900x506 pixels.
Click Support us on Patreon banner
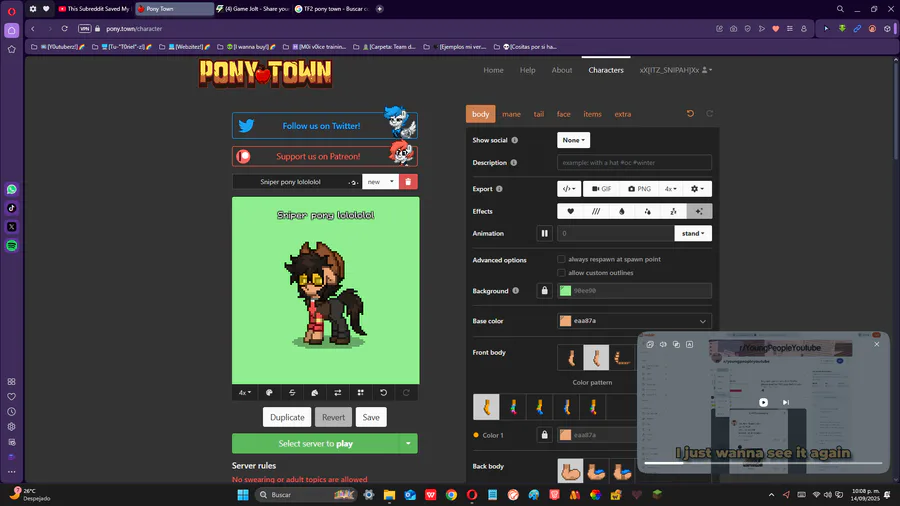coord(325,156)
